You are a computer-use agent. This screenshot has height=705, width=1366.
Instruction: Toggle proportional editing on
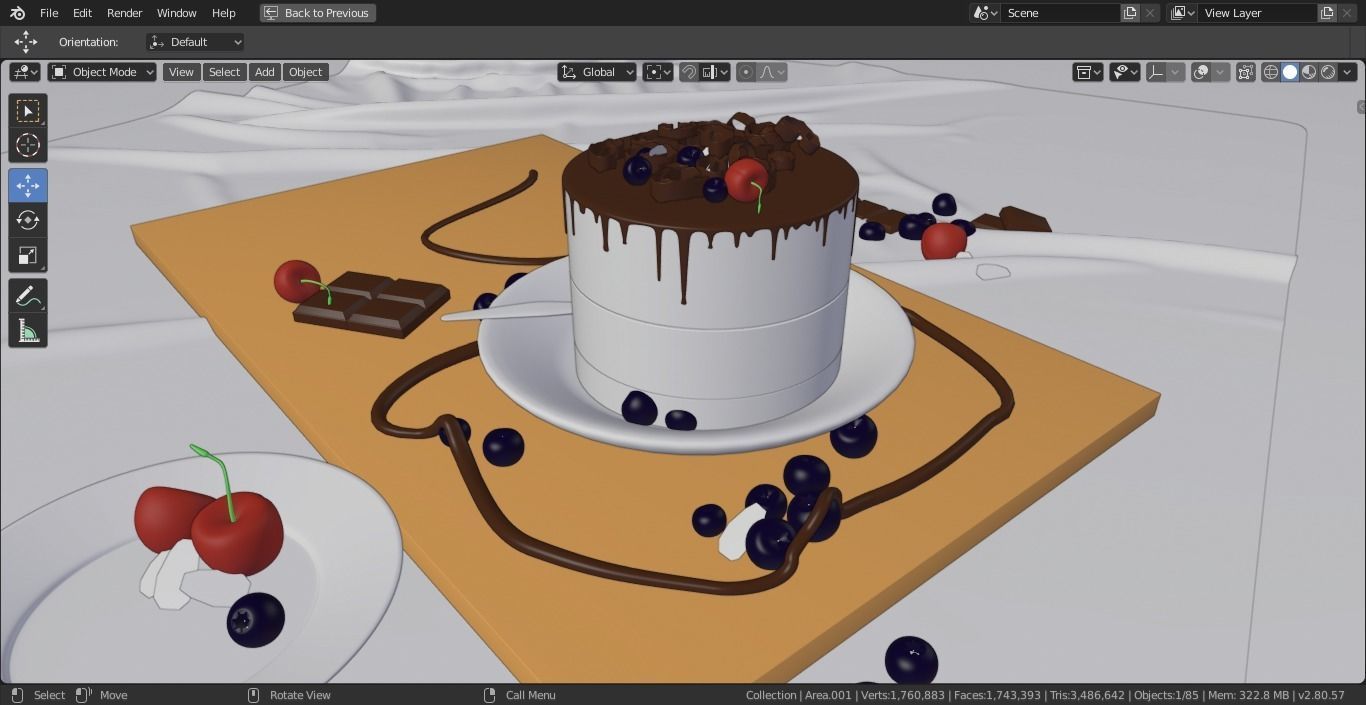tap(745, 72)
